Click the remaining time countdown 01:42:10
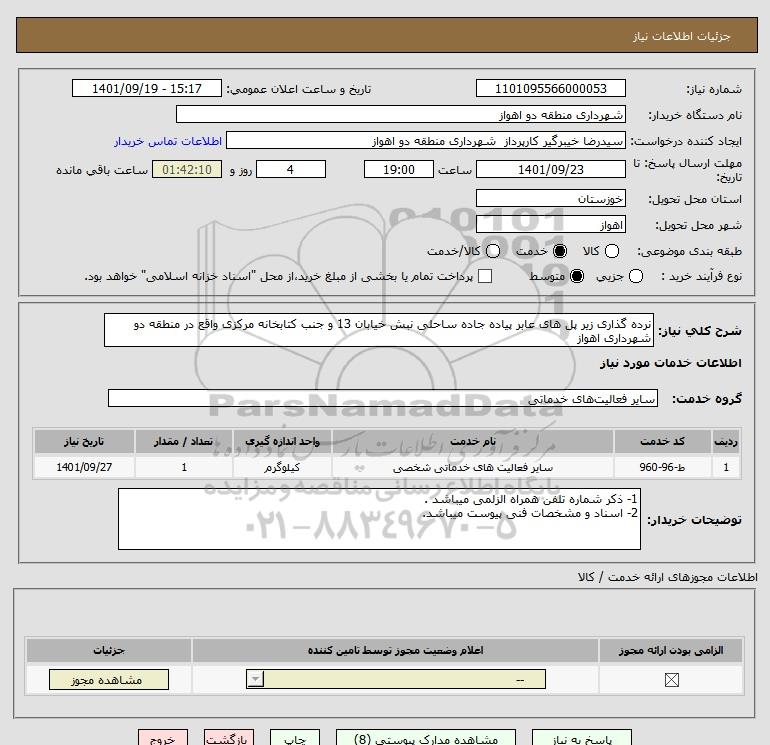The image size is (770, 745). [187, 169]
